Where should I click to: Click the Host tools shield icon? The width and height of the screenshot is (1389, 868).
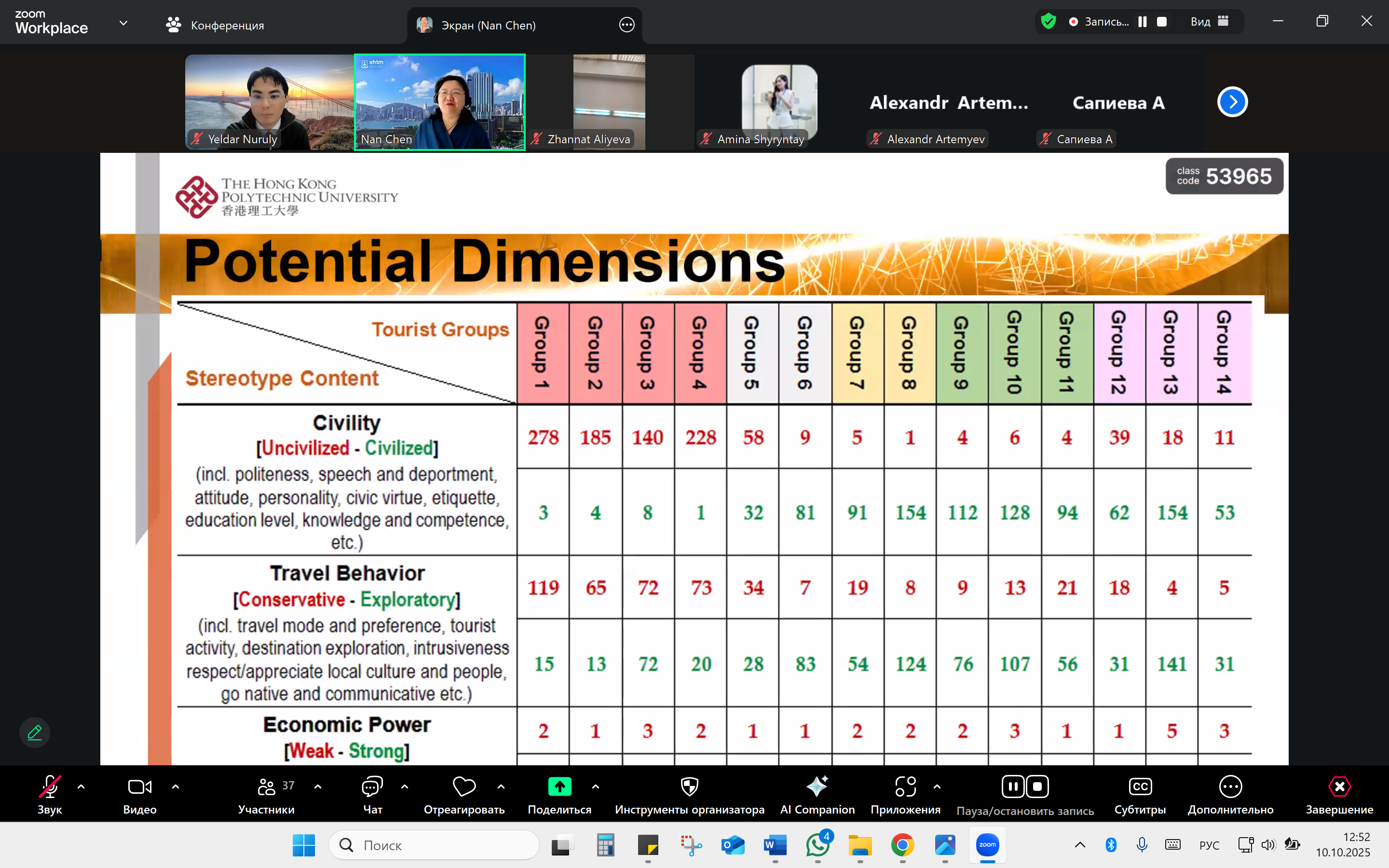pos(689,787)
